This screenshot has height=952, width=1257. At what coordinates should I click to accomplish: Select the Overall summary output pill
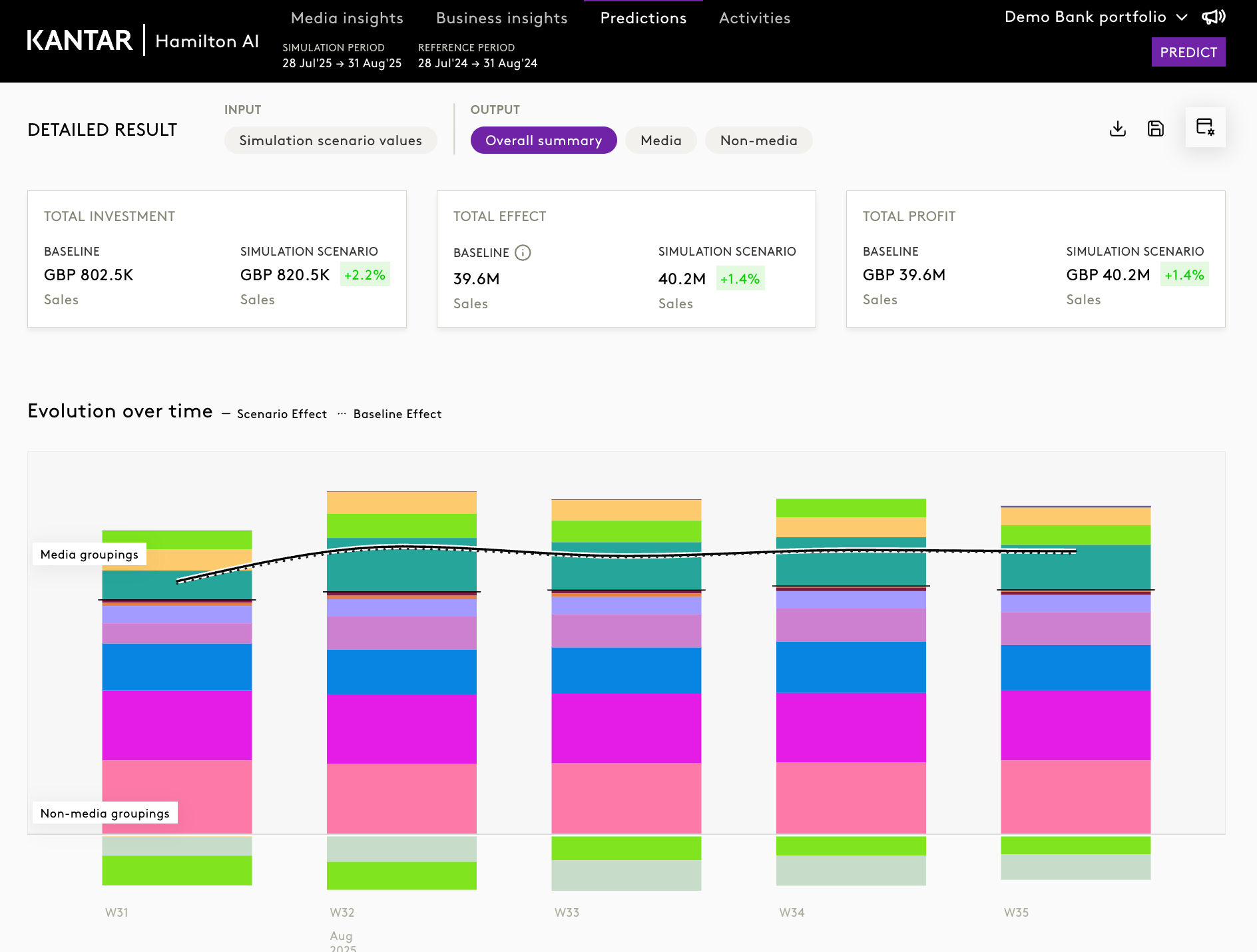coord(543,140)
